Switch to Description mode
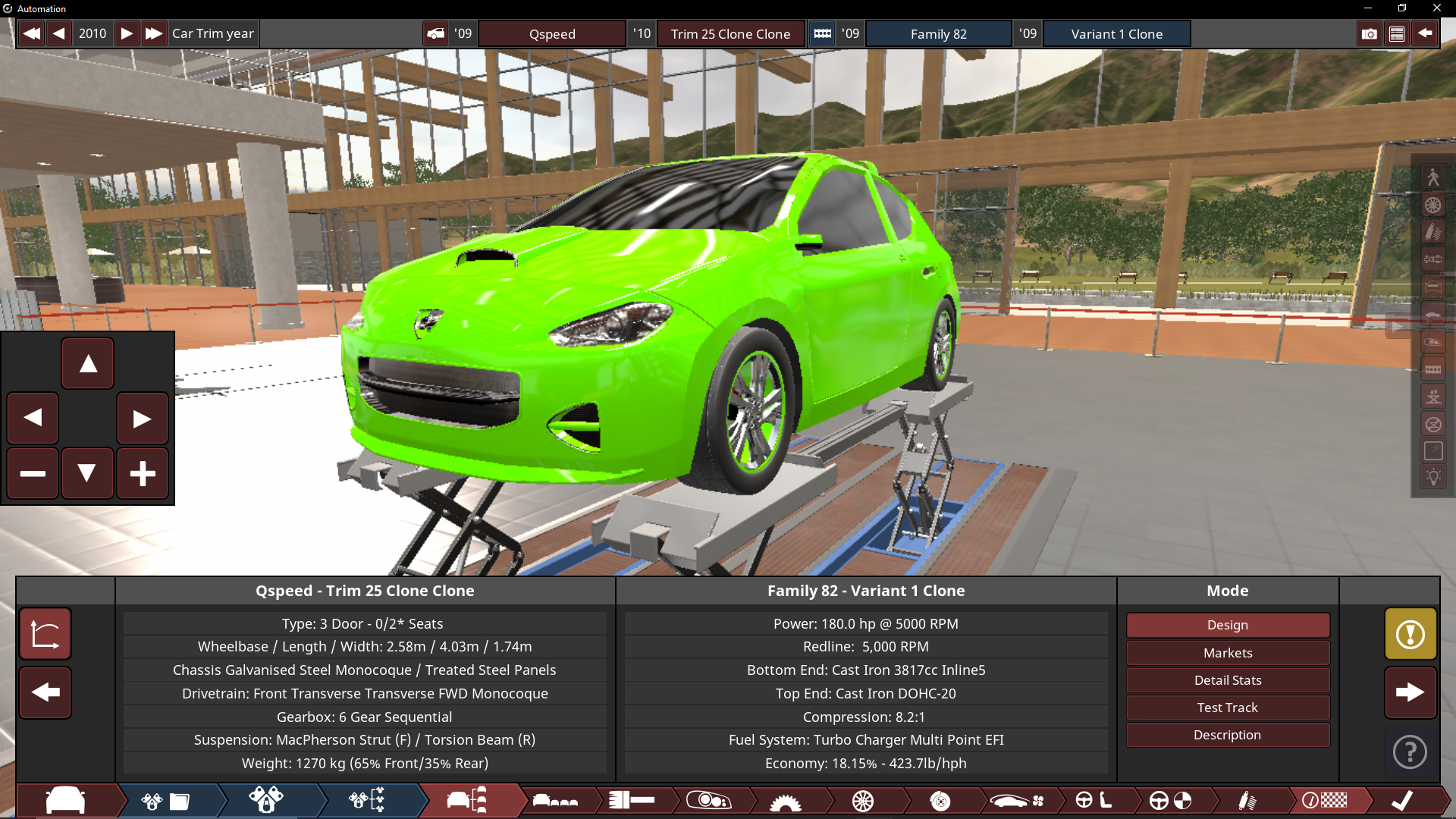 [x=1228, y=735]
